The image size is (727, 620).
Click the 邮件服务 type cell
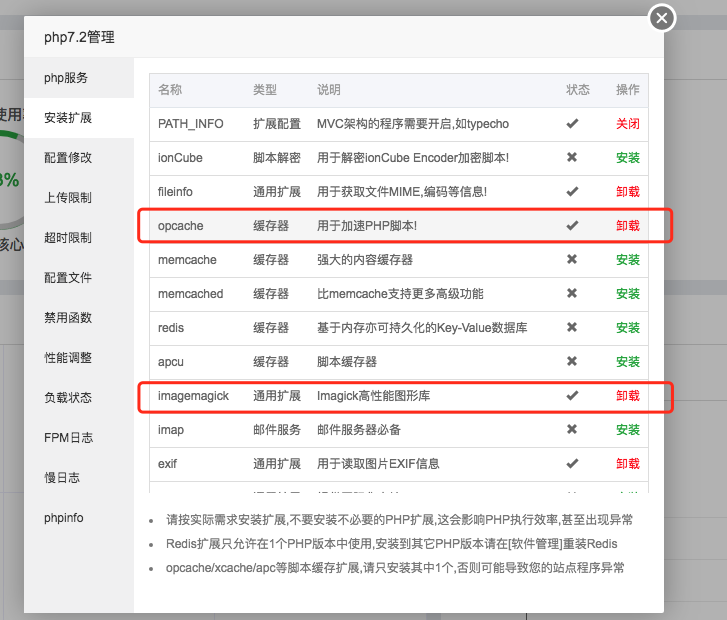(277, 430)
